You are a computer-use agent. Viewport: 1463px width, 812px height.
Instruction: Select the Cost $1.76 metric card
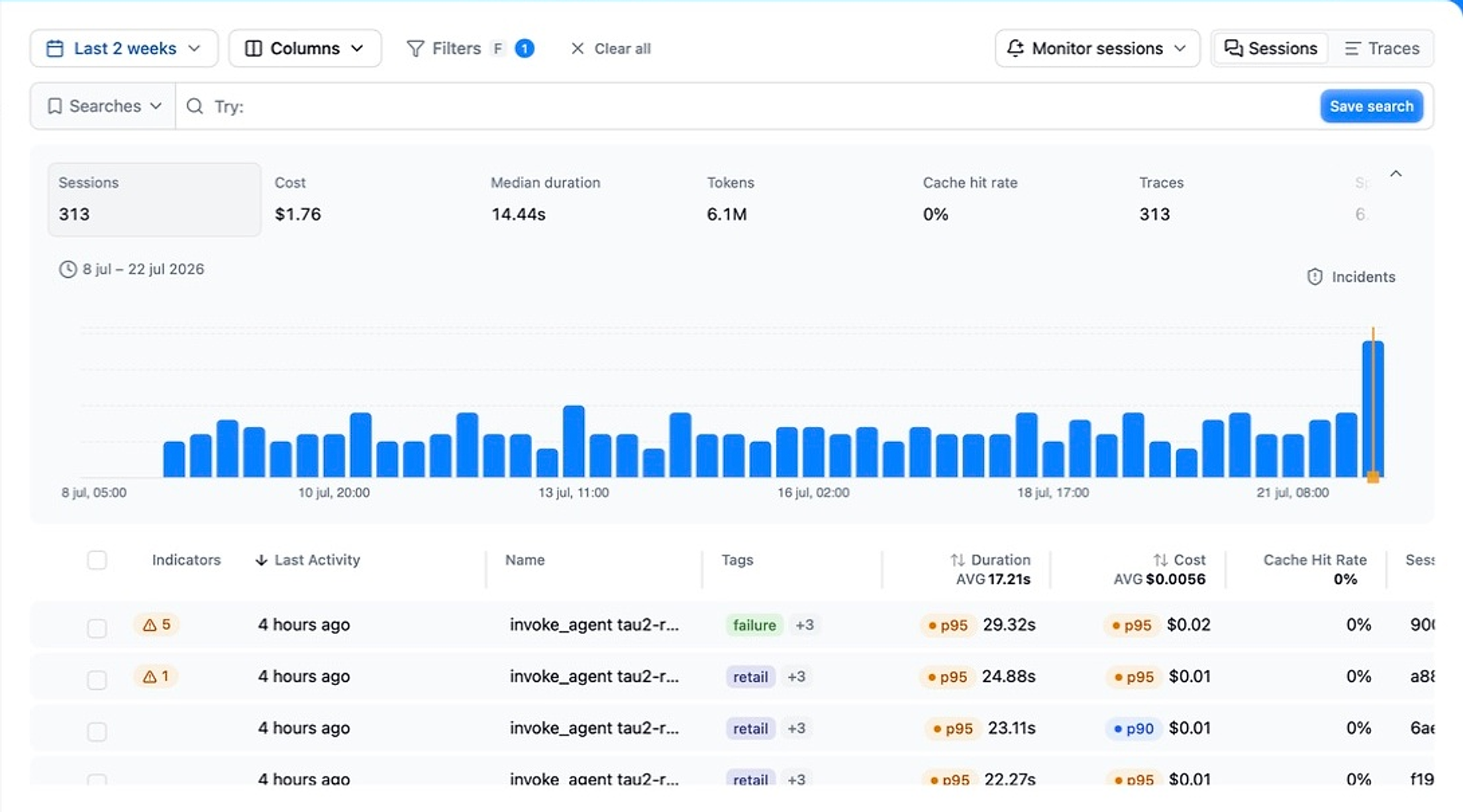370,199
